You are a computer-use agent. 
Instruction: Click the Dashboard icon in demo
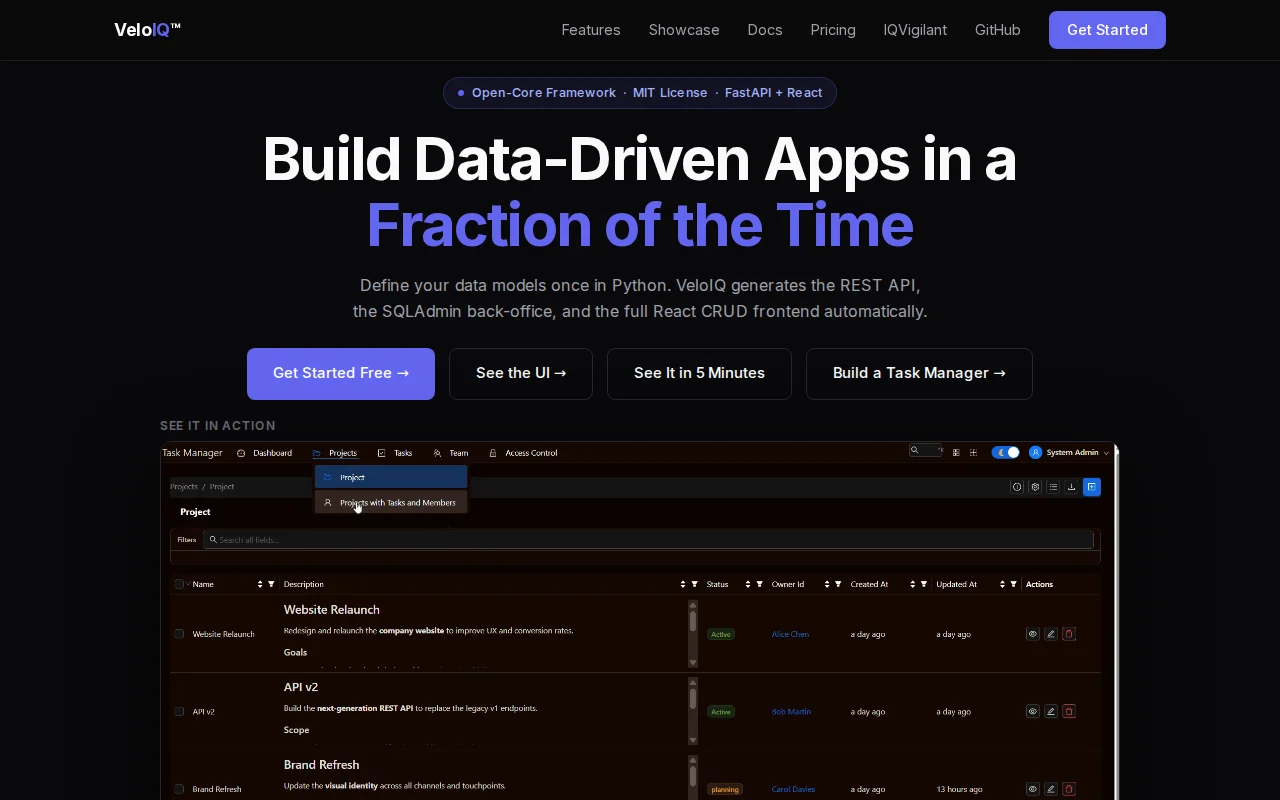click(x=241, y=453)
